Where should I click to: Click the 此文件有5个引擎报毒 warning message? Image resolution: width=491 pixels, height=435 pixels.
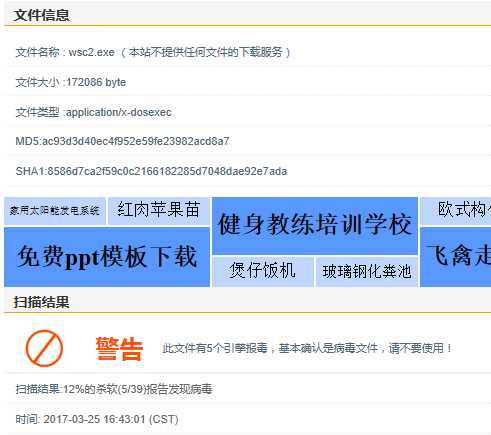(307, 348)
